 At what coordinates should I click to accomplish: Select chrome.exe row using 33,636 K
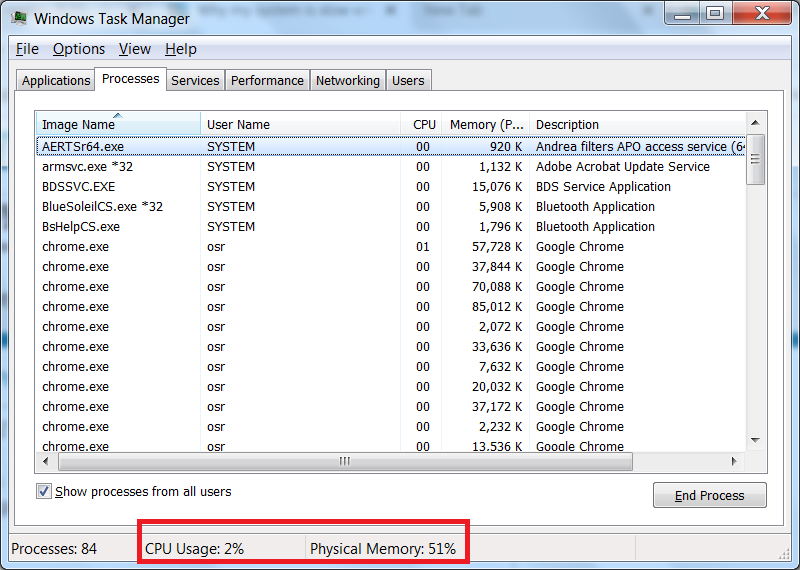(391, 346)
